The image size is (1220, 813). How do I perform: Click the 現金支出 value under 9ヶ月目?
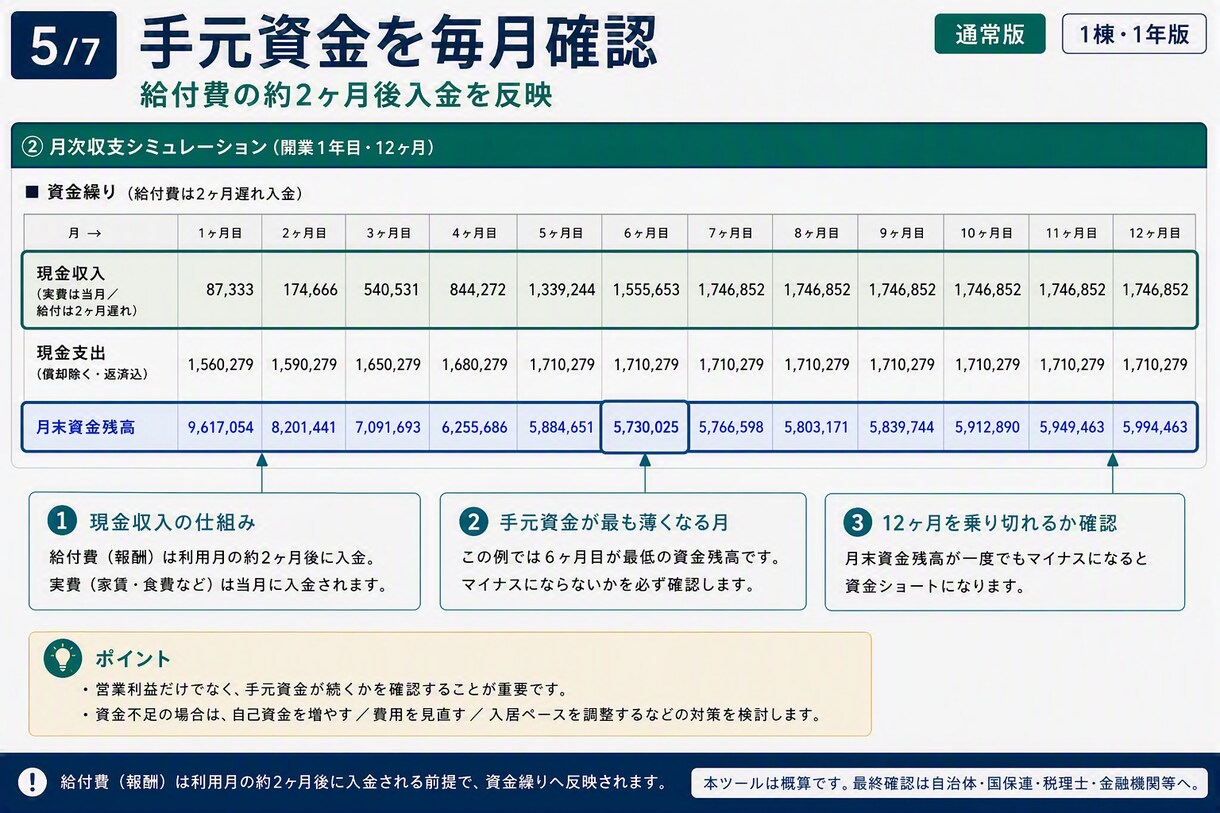901,365
